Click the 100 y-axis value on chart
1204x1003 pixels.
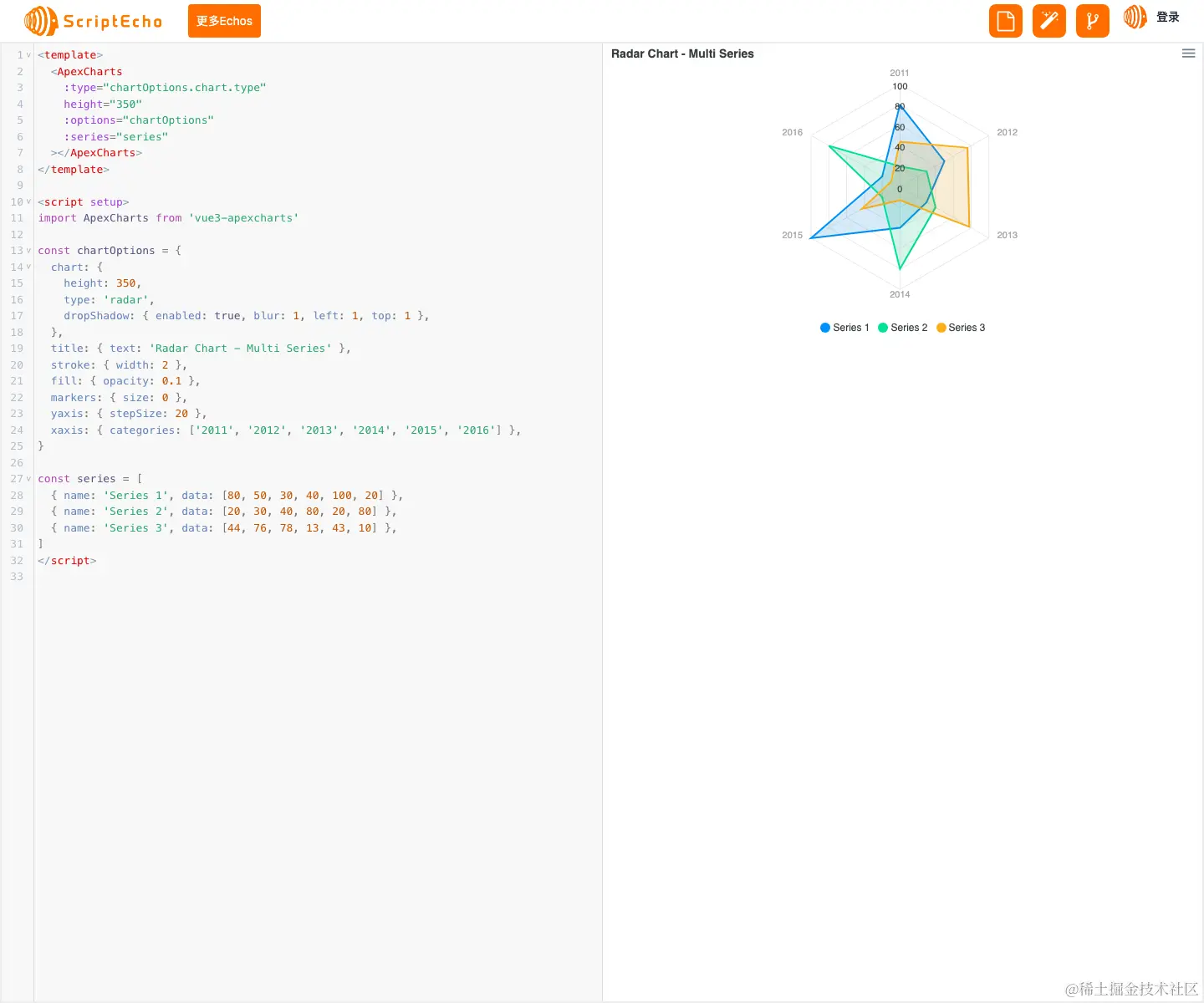(x=900, y=86)
